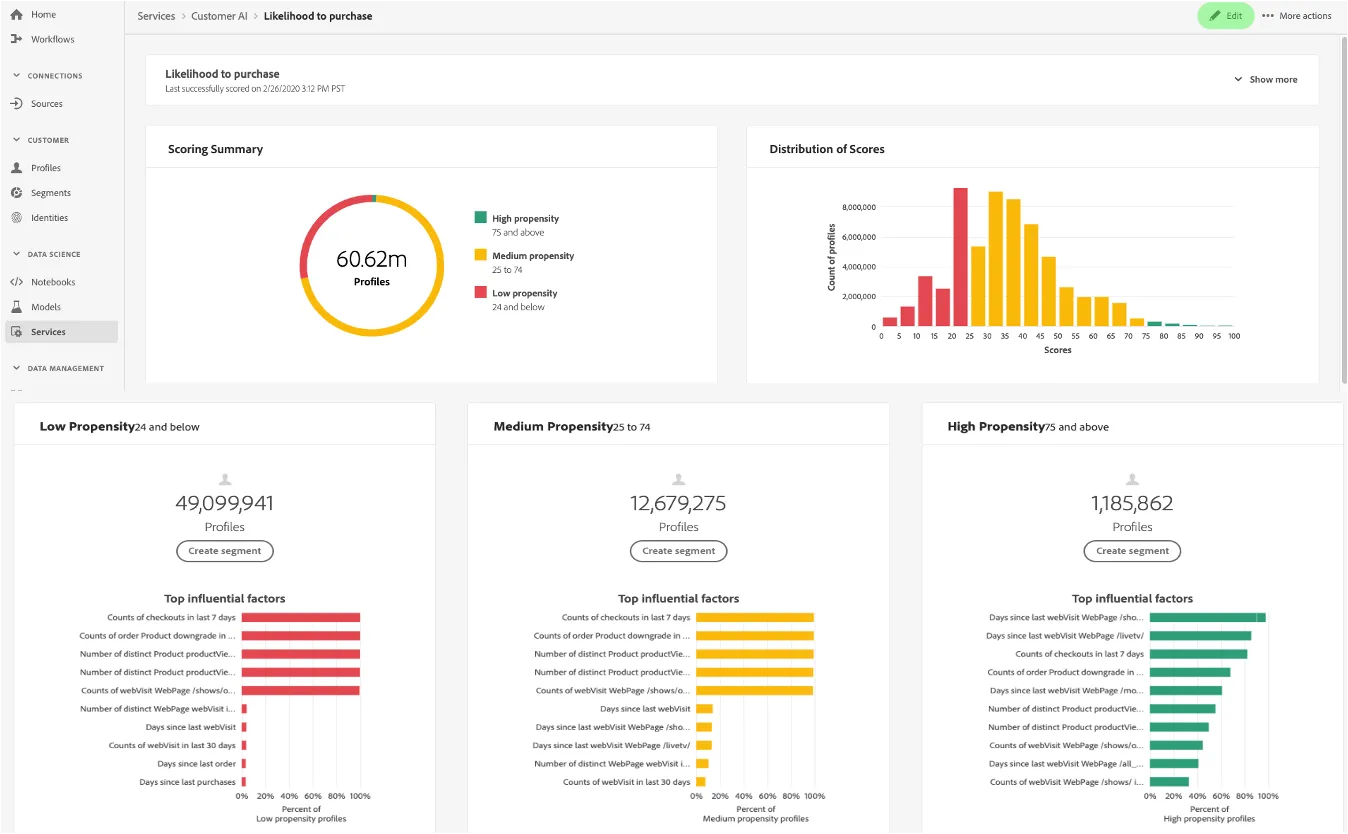The image size is (1348, 834).
Task: Click the Profiles person icon in sidebar
Action: (x=16, y=168)
